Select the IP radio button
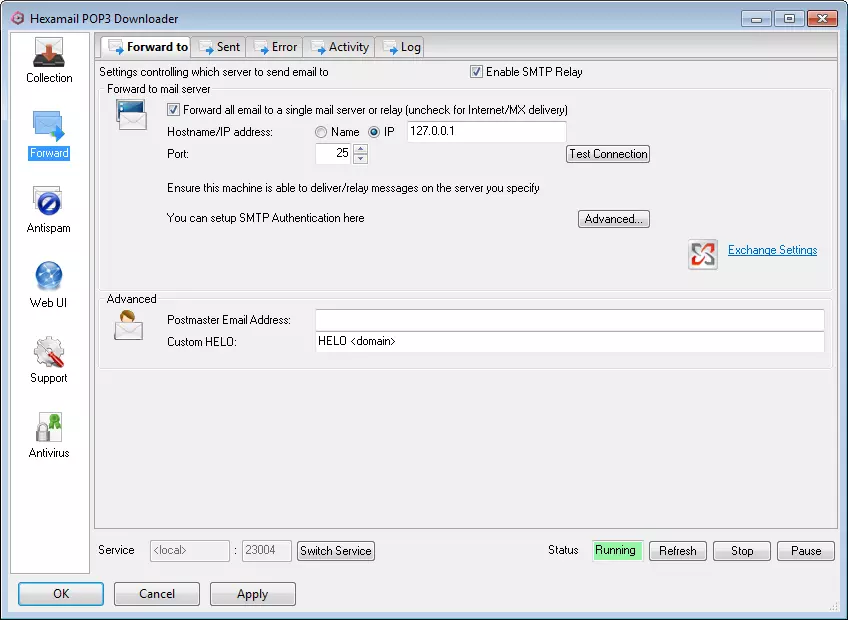The height and width of the screenshot is (620, 848). (375, 132)
